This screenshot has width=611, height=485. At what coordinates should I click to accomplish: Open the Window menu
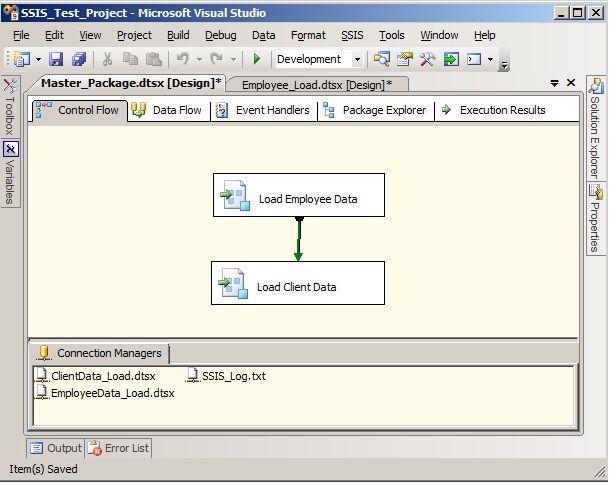[439, 35]
